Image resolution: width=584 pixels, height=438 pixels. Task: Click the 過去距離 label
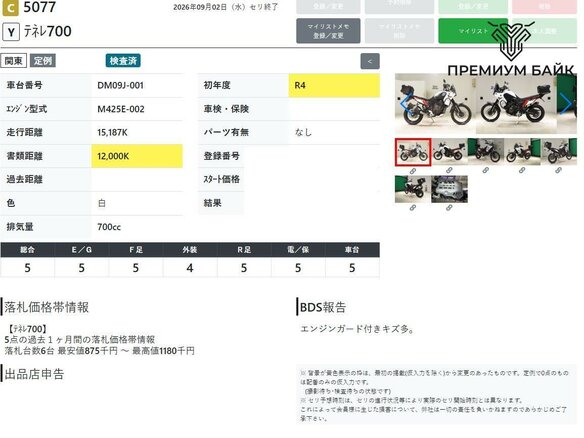pos(25,180)
